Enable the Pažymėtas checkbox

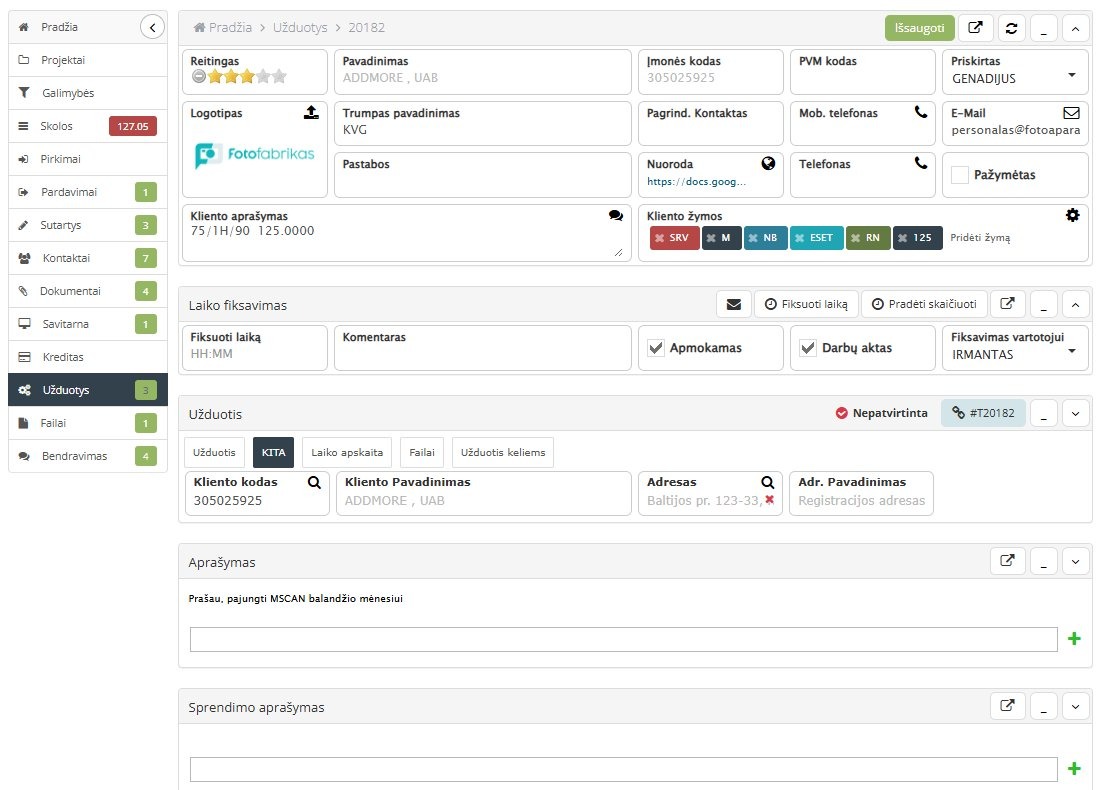[x=960, y=175]
